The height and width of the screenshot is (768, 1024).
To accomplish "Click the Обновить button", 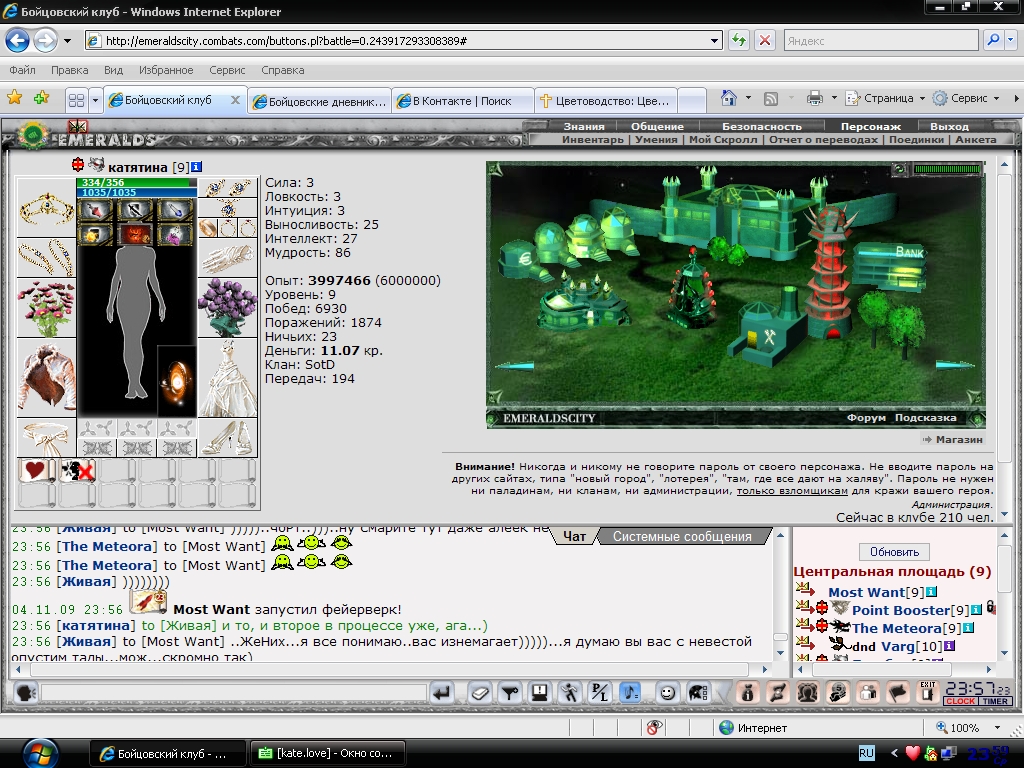I will (894, 552).
